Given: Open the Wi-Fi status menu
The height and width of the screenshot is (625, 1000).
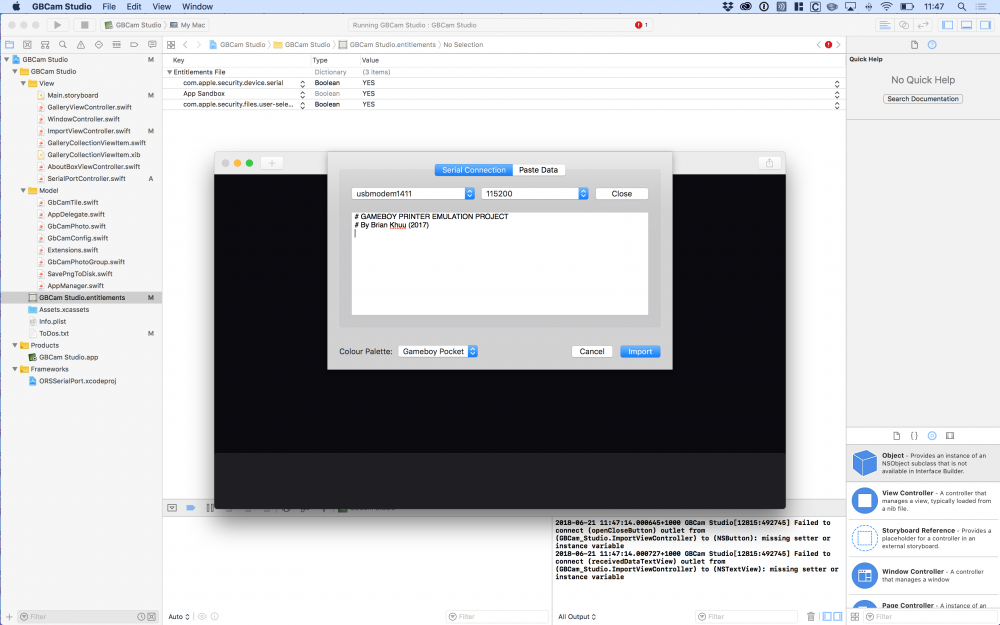Looking at the screenshot, I should click(x=886, y=6).
